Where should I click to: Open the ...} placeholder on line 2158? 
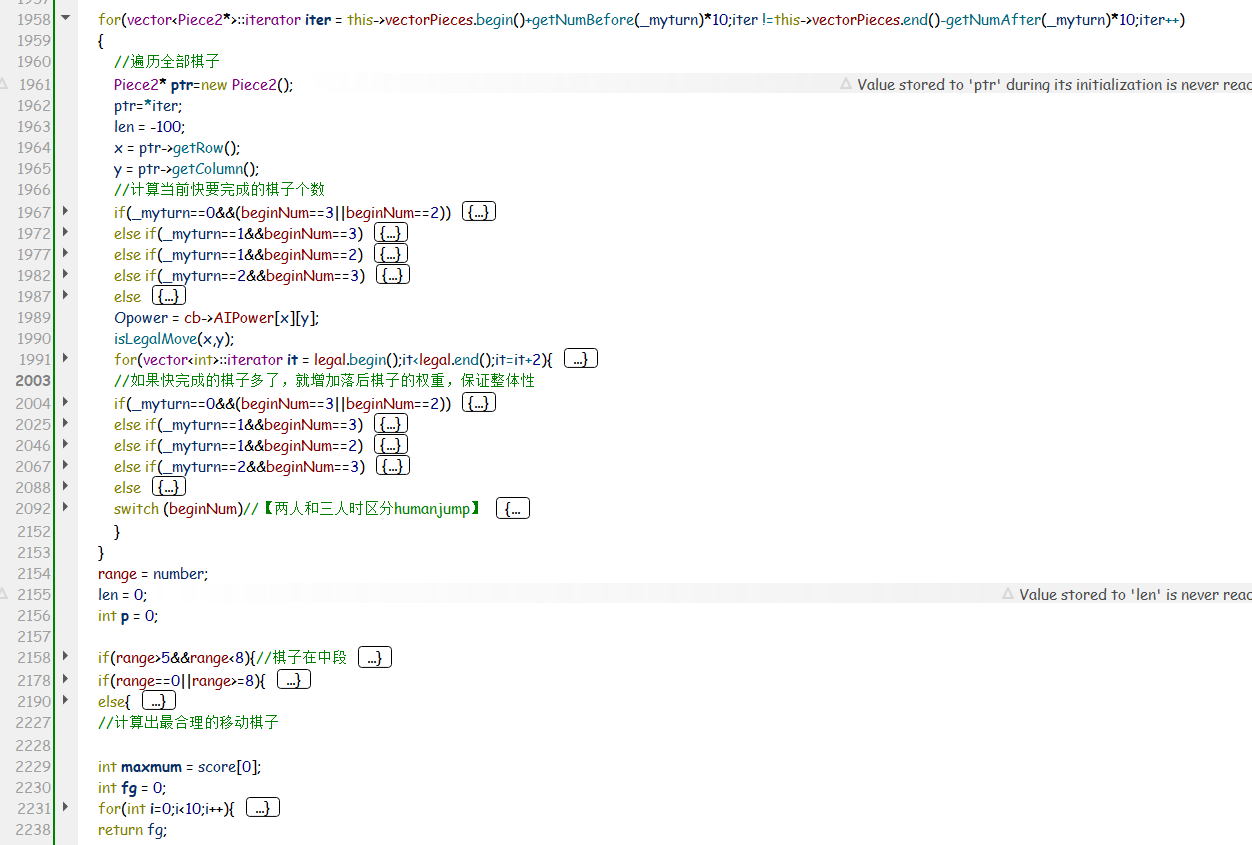click(x=375, y=658)
